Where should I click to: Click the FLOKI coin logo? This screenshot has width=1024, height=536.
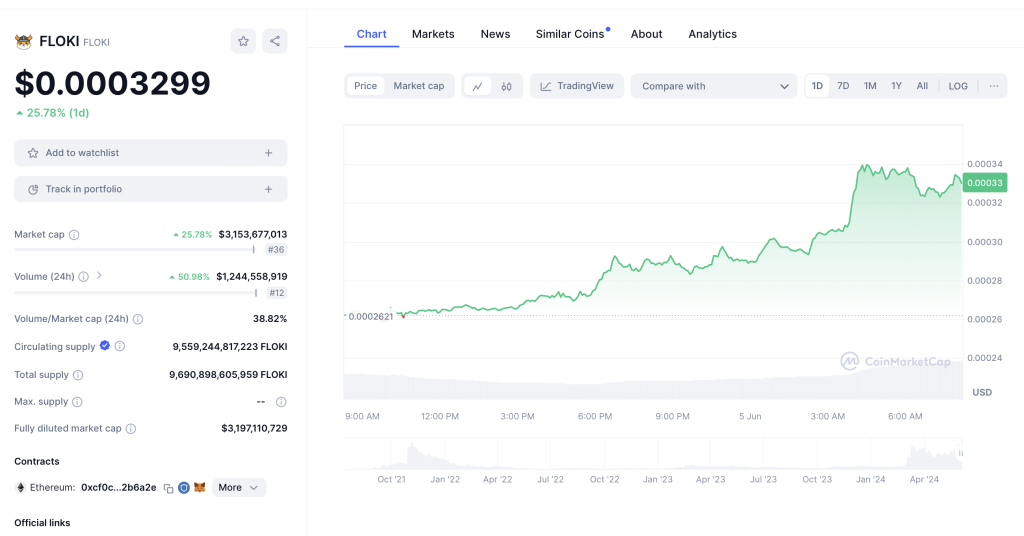point(24,42)
